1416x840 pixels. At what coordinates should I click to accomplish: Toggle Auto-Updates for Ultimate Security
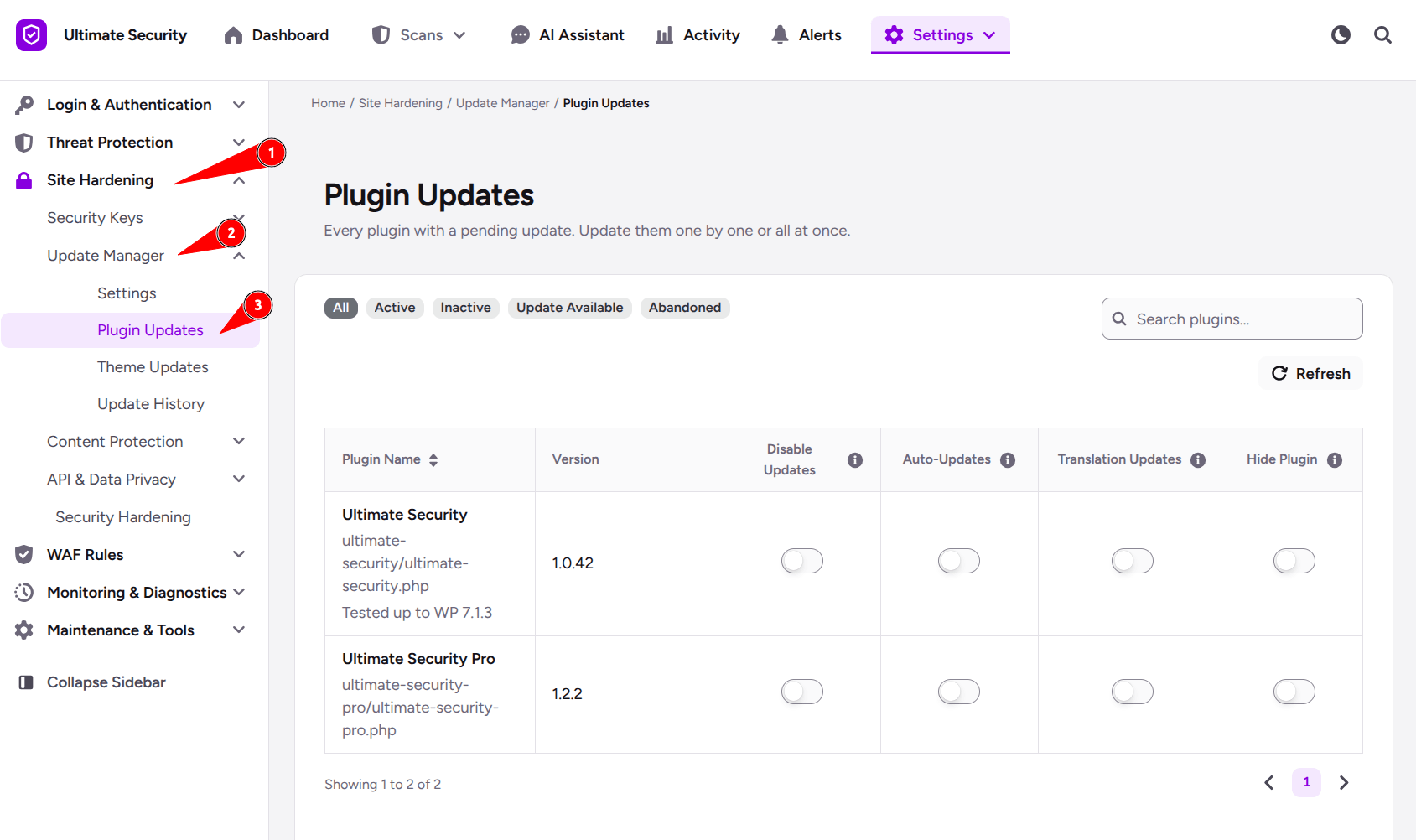pyautogui.click(x=959, y=561)
